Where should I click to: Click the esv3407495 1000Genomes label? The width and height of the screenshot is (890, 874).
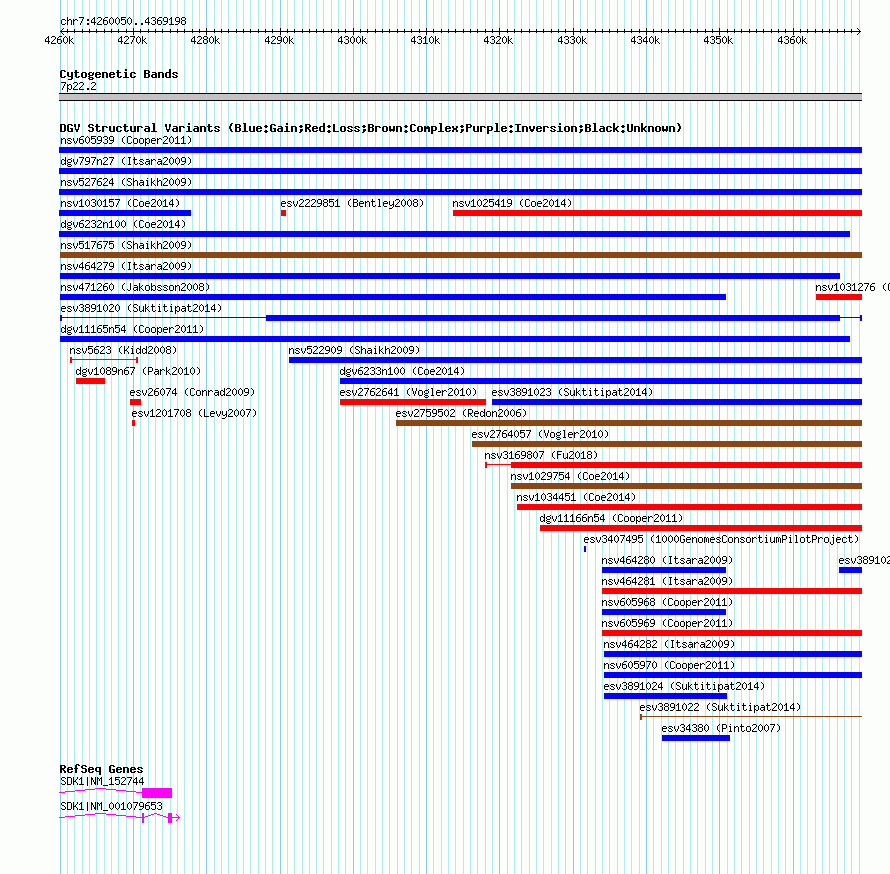coord(721,539)
